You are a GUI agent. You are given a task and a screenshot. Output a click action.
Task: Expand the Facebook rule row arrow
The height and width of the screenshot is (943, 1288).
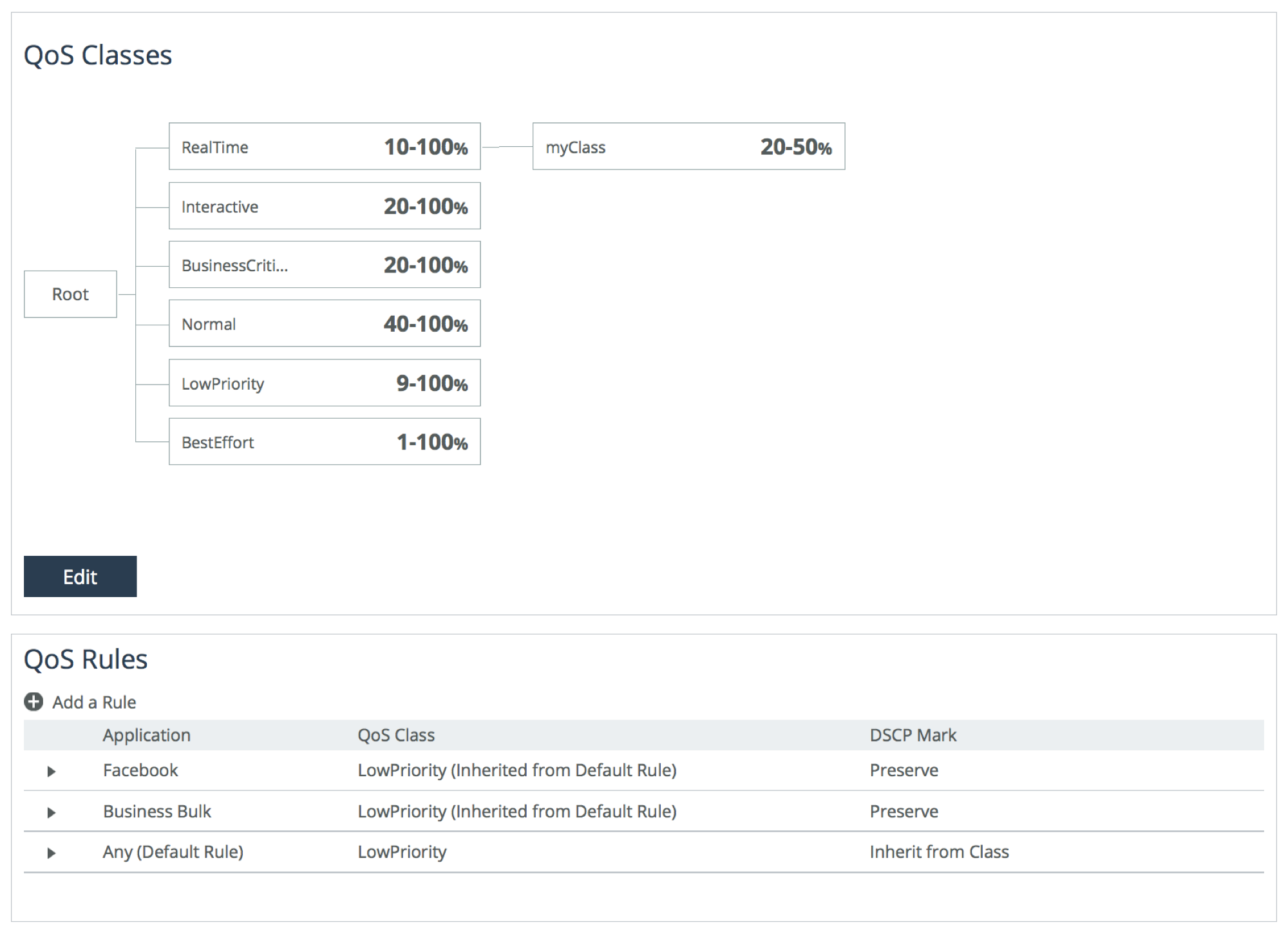pyautogui.click(x=52, y=771)
